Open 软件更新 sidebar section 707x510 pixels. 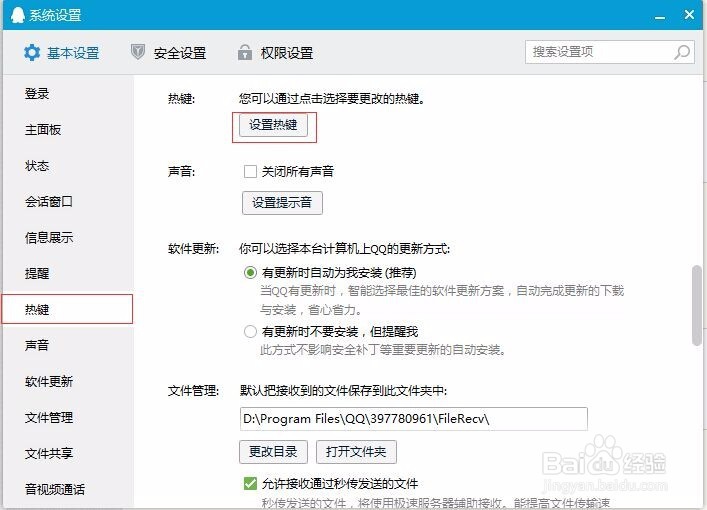[49, 381]
